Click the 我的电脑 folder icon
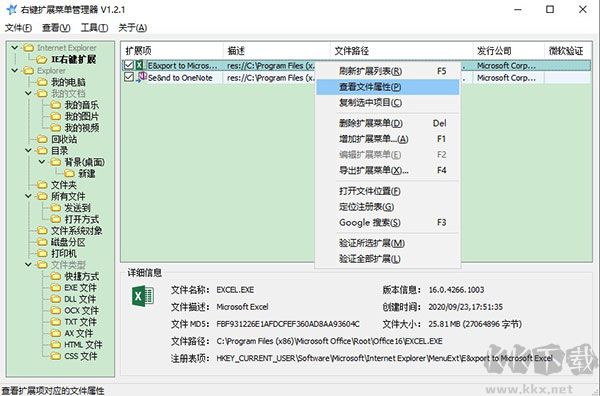 tap(42, 82)
